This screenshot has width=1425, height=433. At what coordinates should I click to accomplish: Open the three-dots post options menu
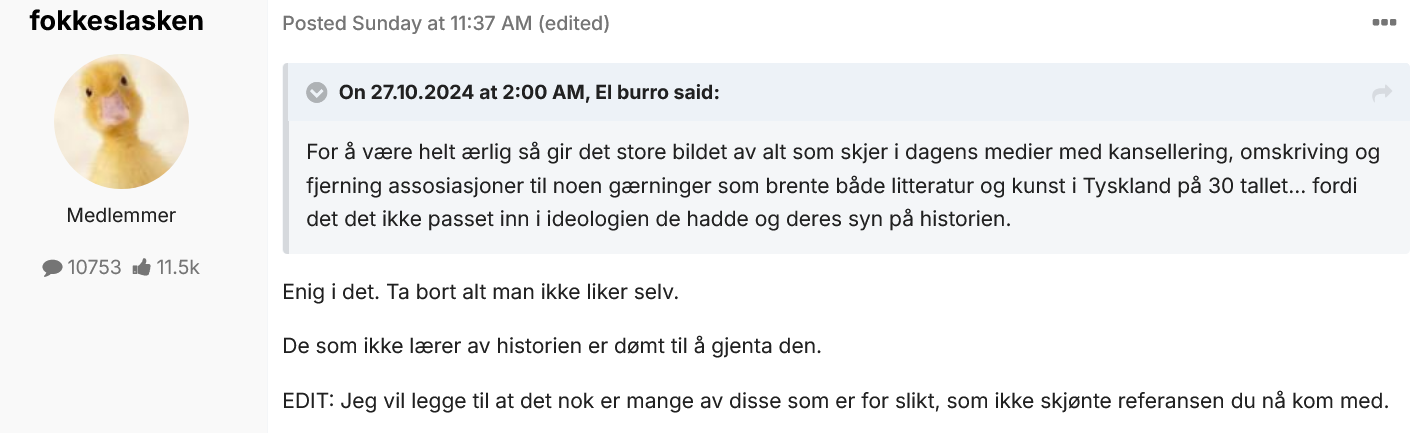[x=1384, y=22]
